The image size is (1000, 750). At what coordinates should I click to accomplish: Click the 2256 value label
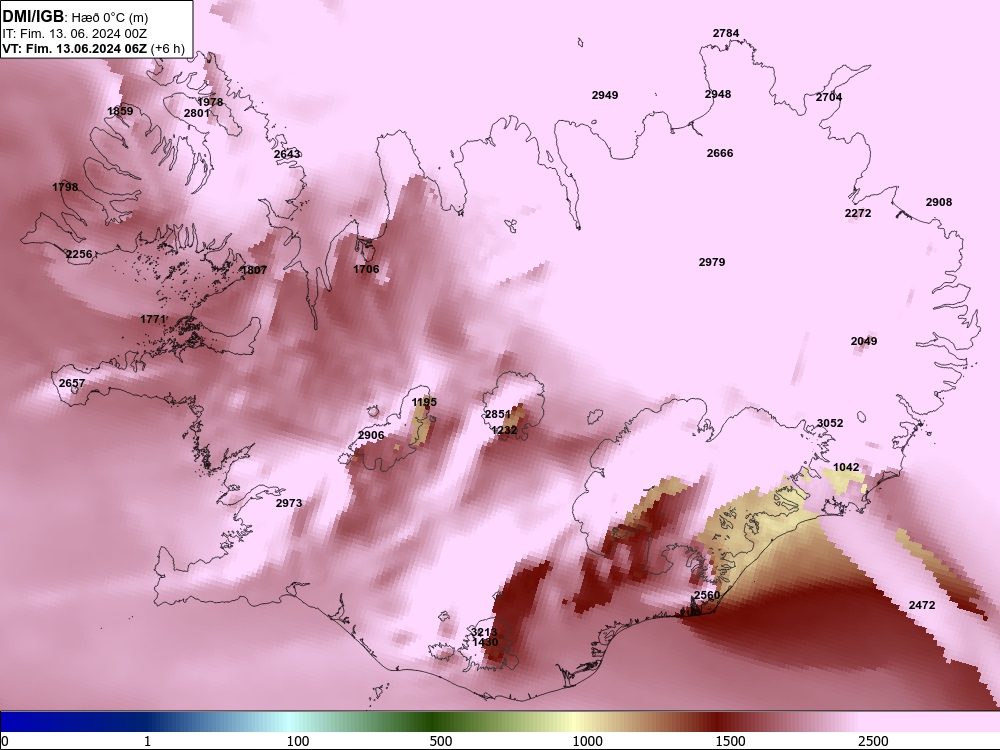tap(79, 254)
